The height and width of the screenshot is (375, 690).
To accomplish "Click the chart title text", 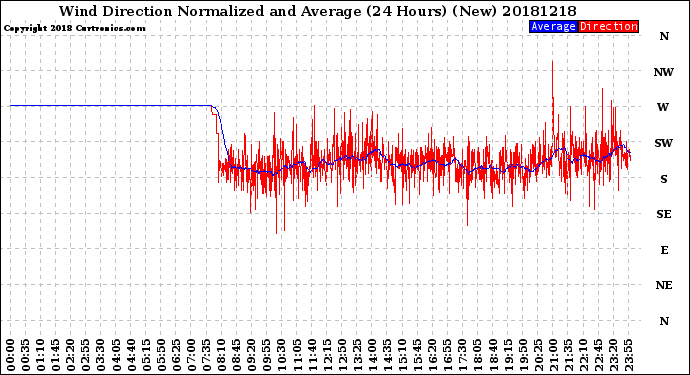I will click(x=318, y=11).
